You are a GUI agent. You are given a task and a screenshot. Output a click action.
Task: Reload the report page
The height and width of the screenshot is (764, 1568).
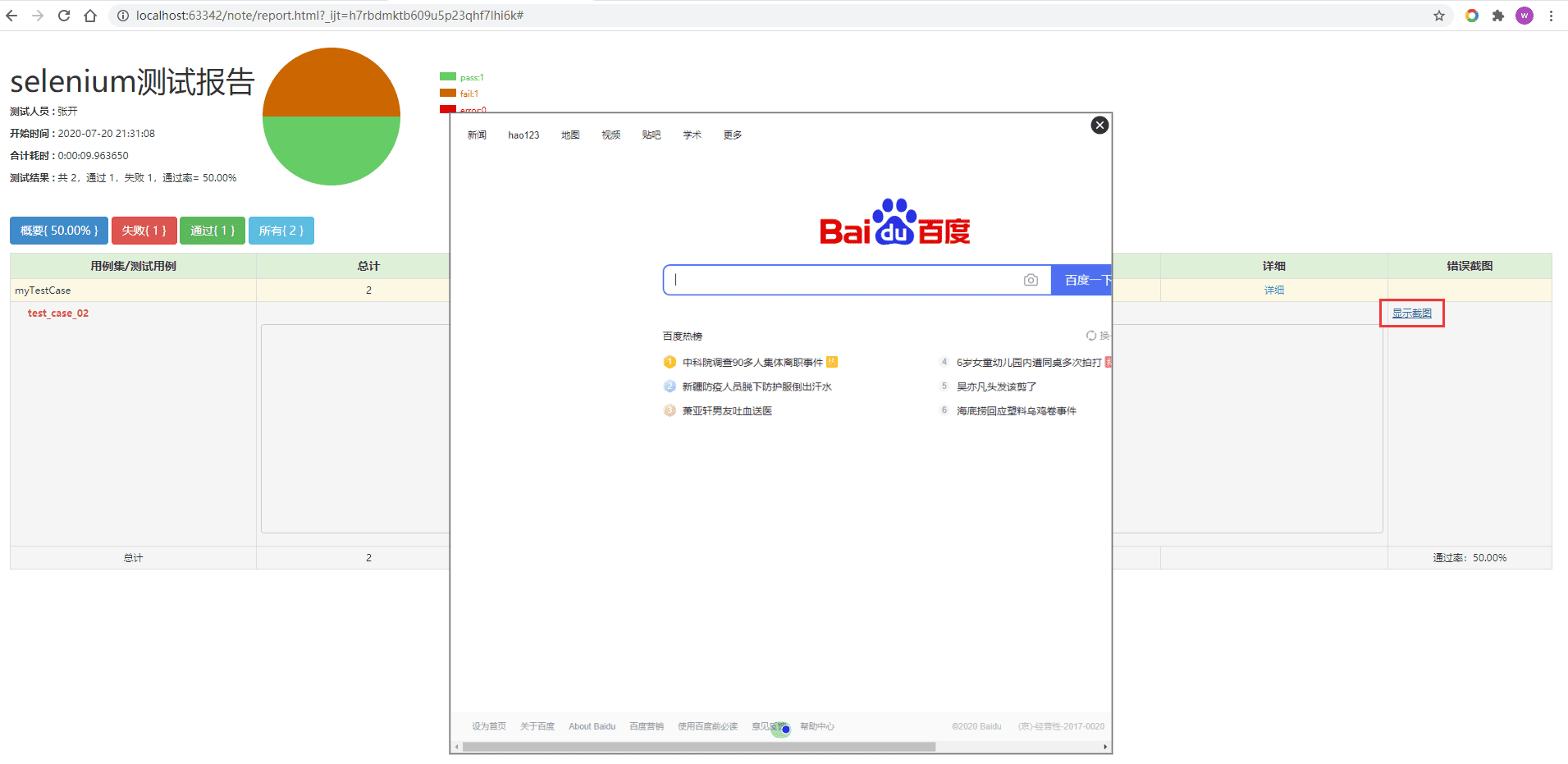64,16
